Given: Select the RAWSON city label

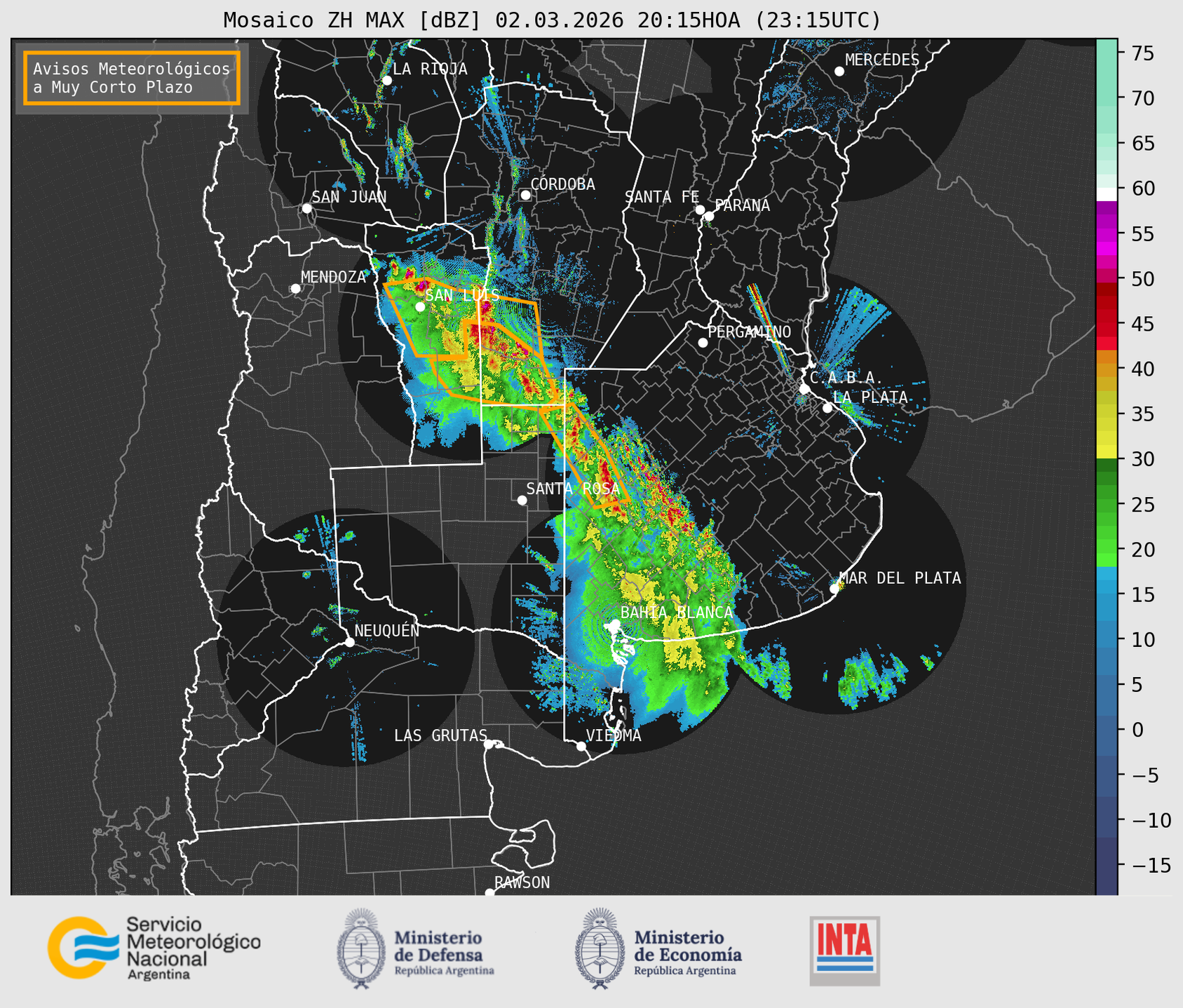Looking at the screenshot, I should [522, 883].
